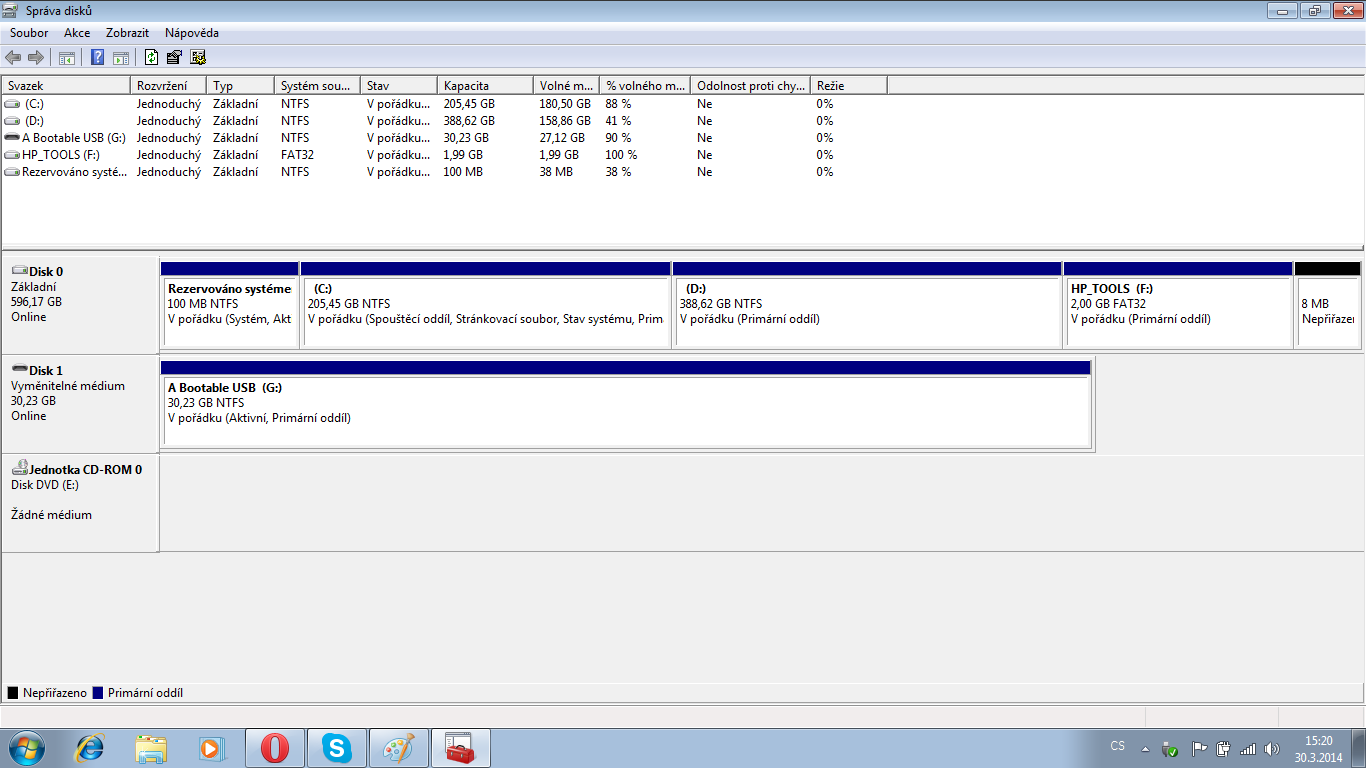This screenshot has width=1366, height=768.
Task: Click the Refresh toolbar icon
Action: 152,57
